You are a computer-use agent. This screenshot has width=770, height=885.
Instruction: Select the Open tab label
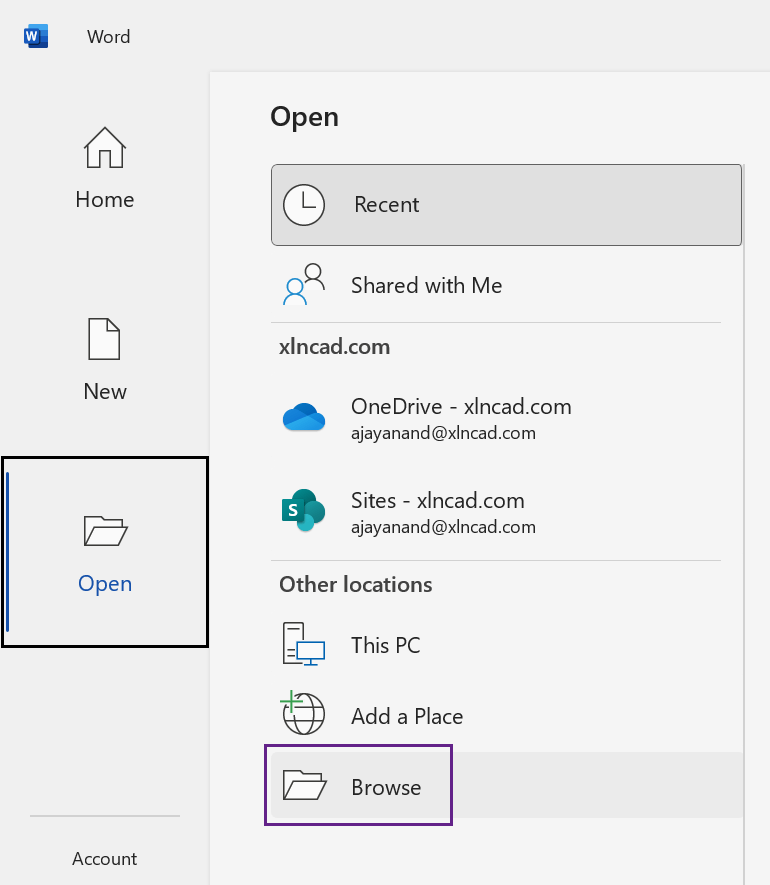tap(105, 584)
